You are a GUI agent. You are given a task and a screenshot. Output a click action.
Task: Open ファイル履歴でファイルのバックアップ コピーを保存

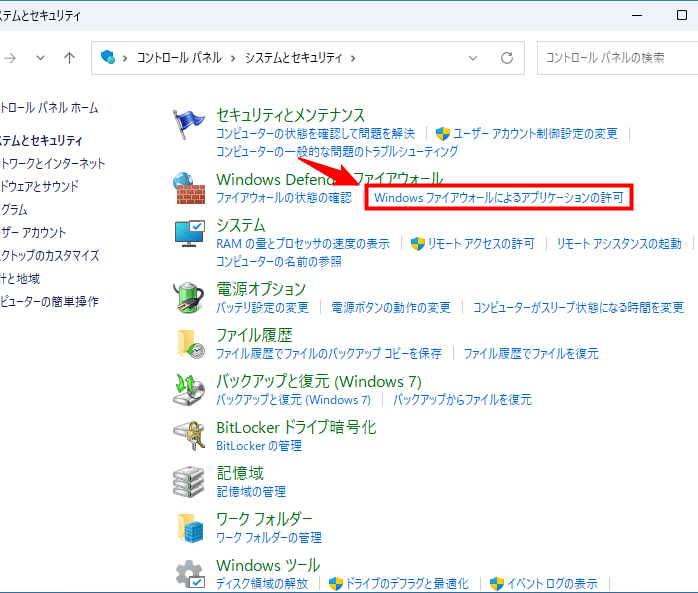coord(329,354)
